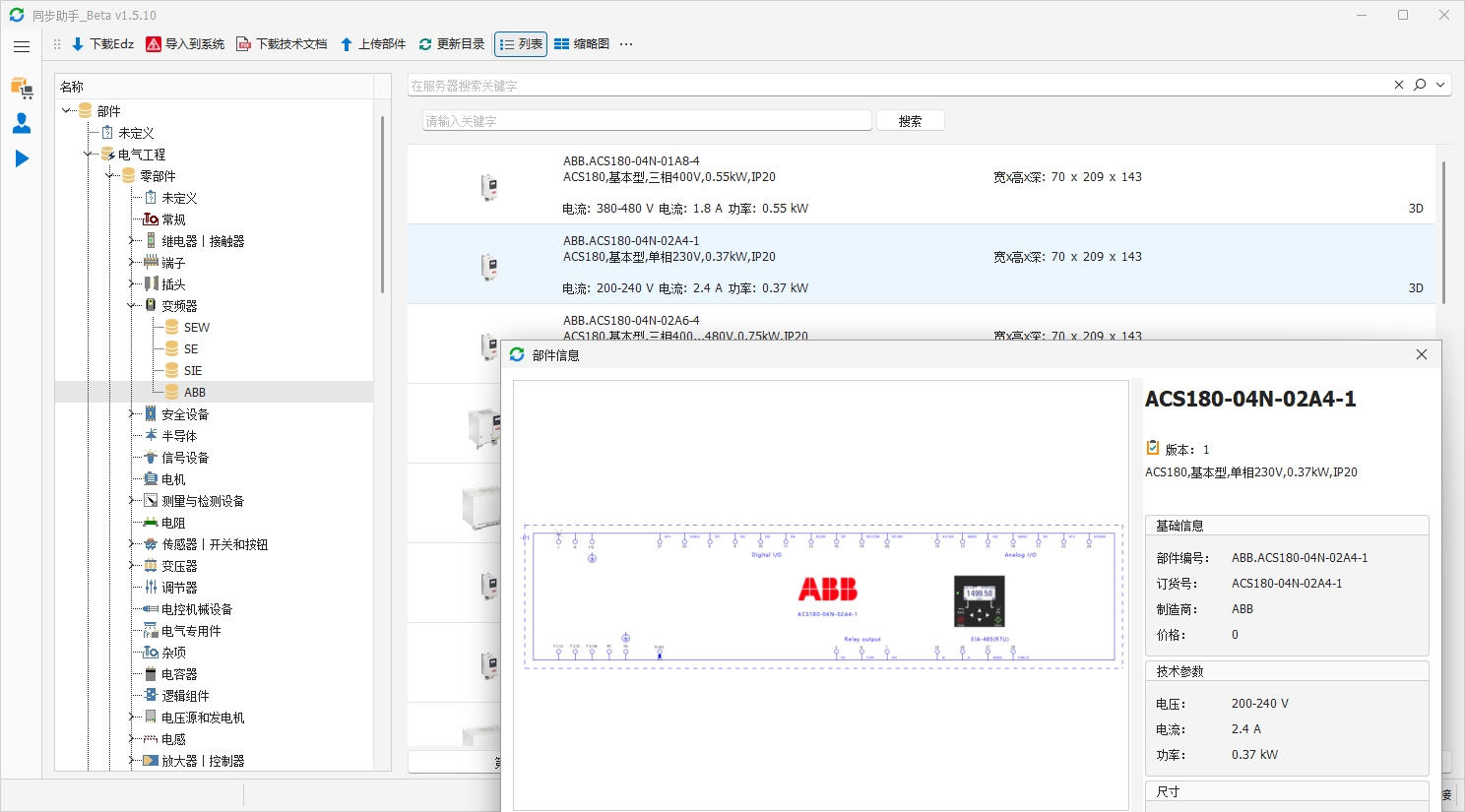This screenshot has width=1465, height=812.
Task: Open the server search dropdown arrow
Action: (x=1440, y=85)
